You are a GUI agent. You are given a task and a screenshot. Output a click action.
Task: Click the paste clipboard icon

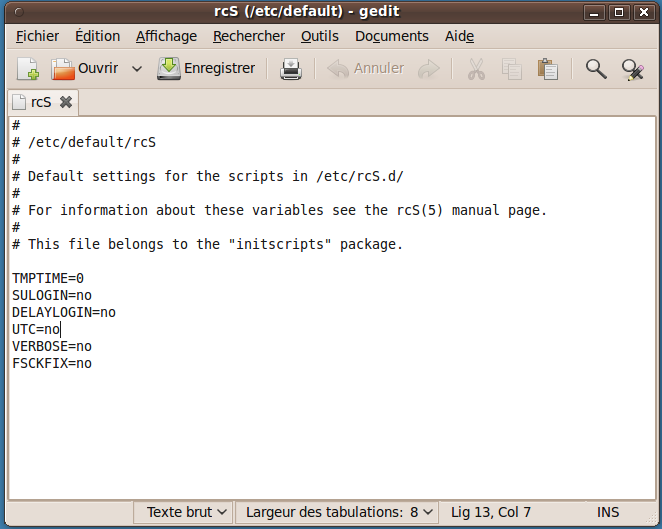547,69
